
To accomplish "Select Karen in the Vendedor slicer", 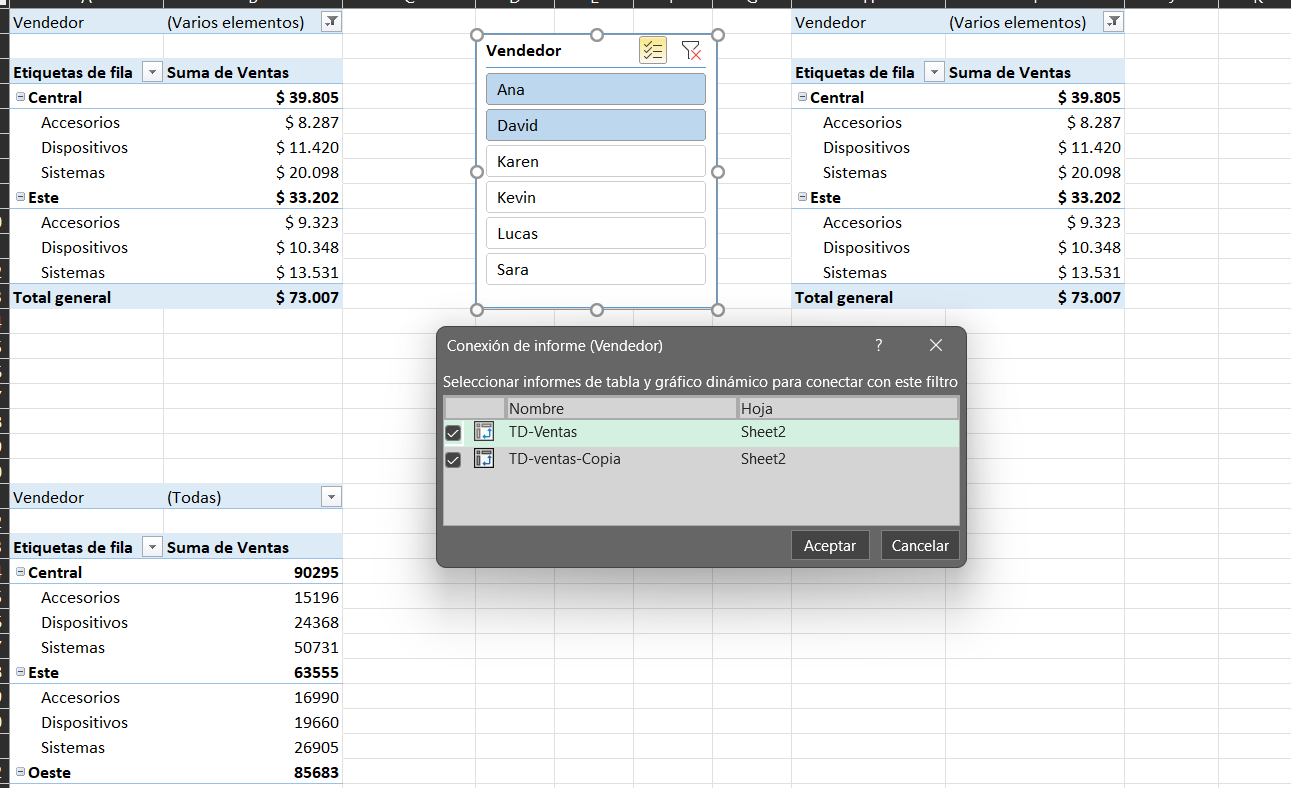I will (596, 161).
